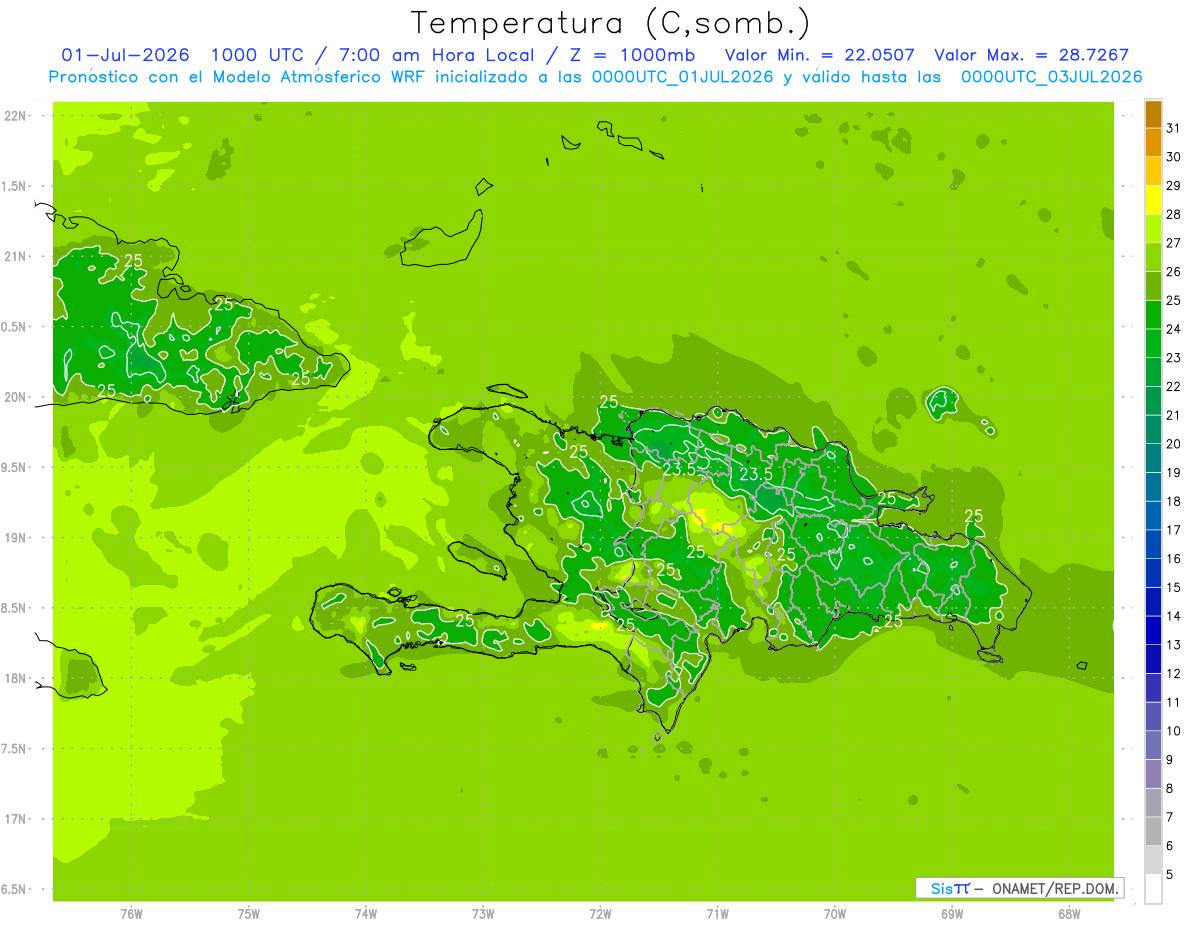1200x927 pixels.
Task: Click 'Valor Min. = 22.0507' readout
Action: 819,55
